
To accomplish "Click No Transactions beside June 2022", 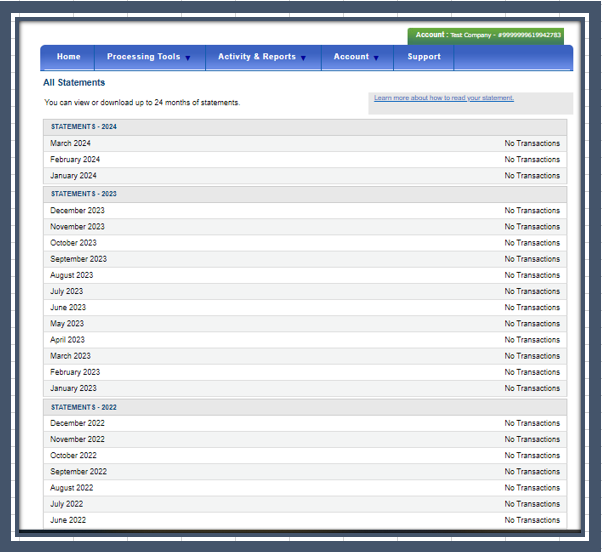I will click(x=532, y=520).
